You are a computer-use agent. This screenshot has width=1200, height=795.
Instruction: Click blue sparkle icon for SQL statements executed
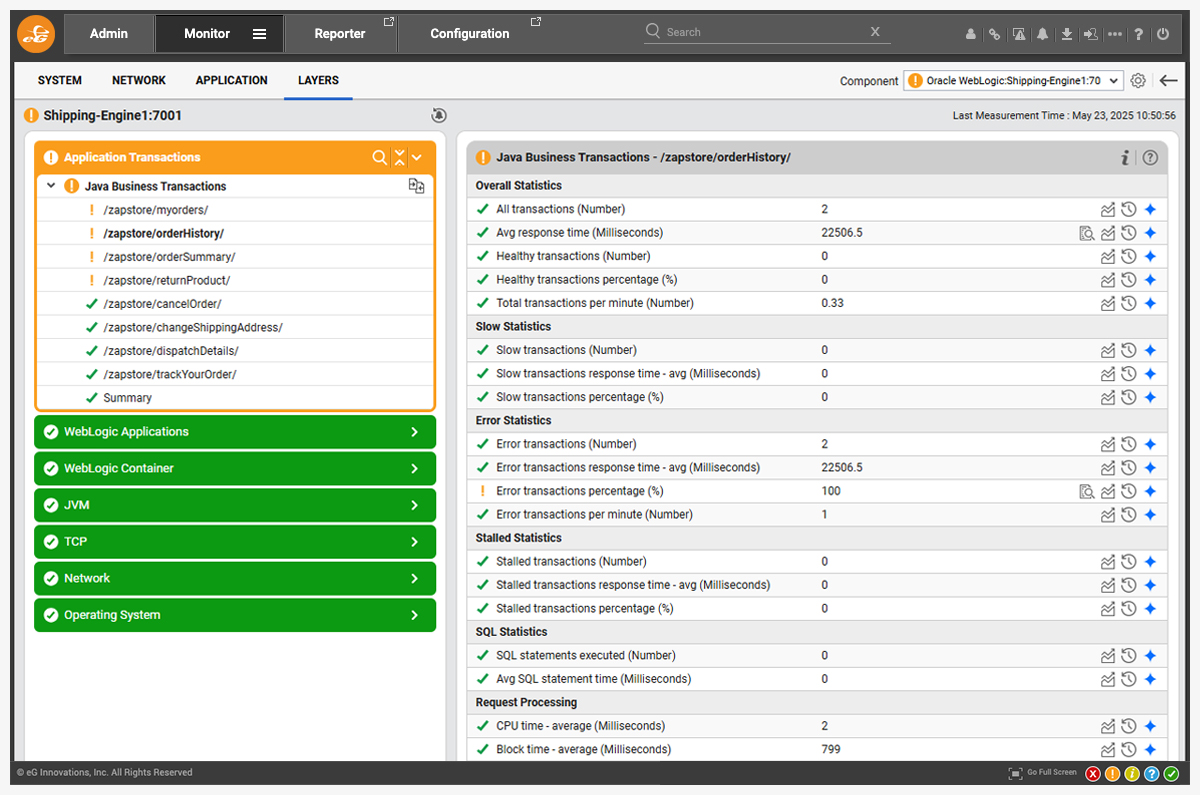click(x=1150, y=656)
